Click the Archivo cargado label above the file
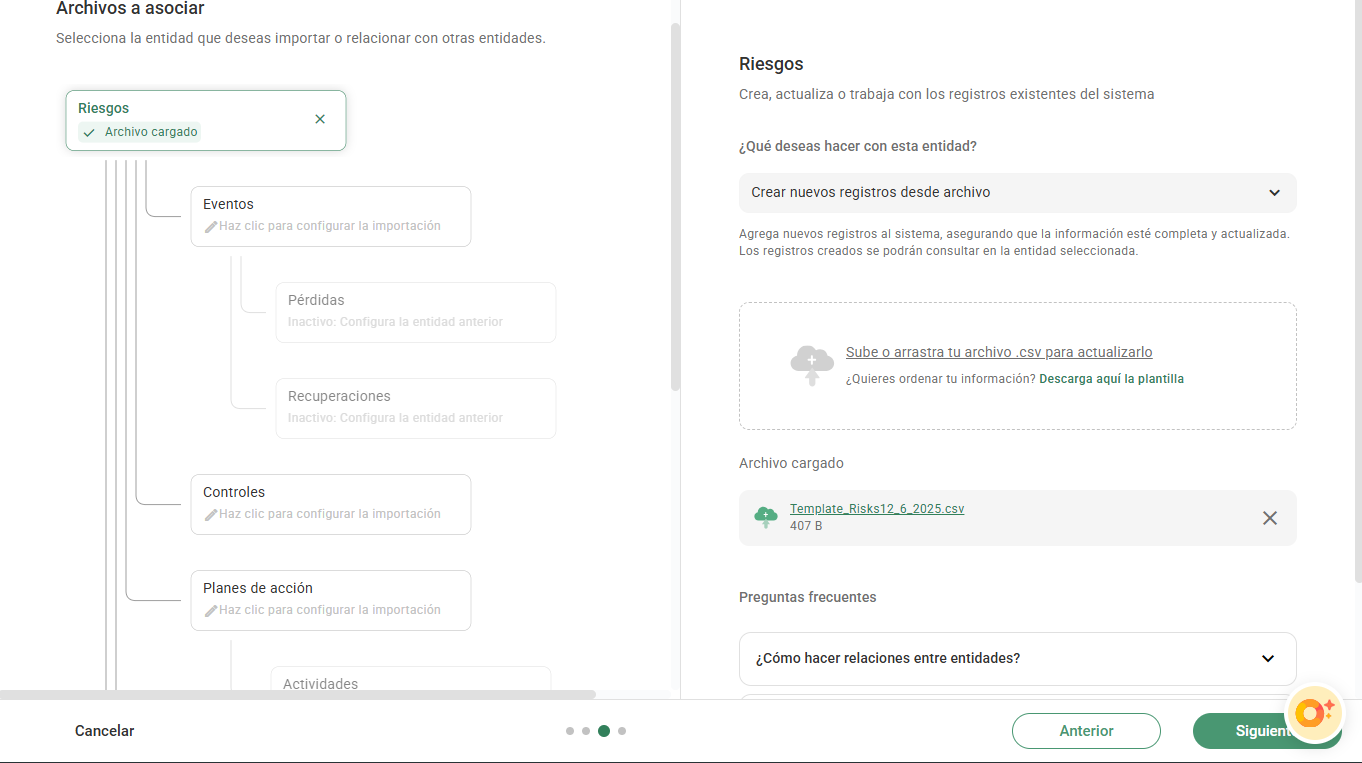 (791, 464)
